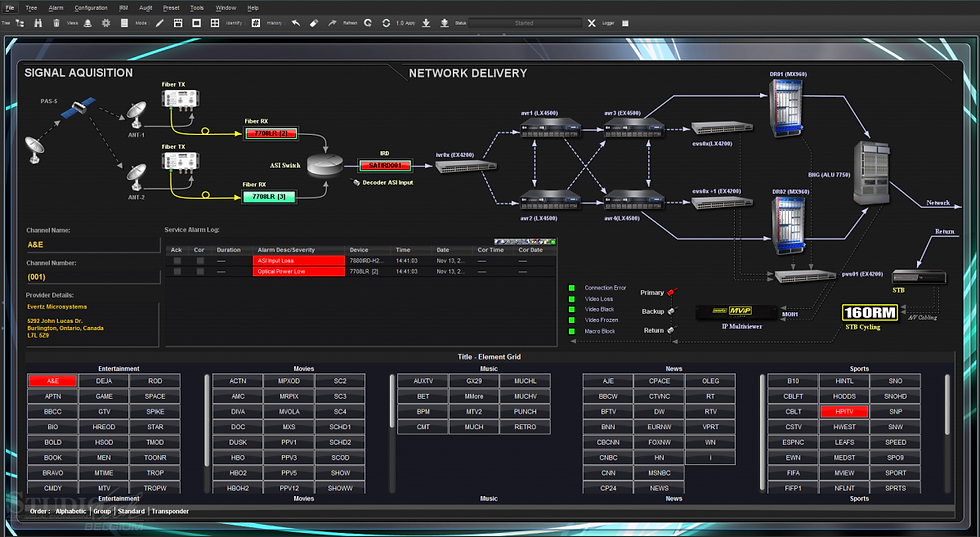Viewport: 980px width, 537px height.
Task: Tick Ack checkbox for ASI Input Loss
Action: [178, 261]
